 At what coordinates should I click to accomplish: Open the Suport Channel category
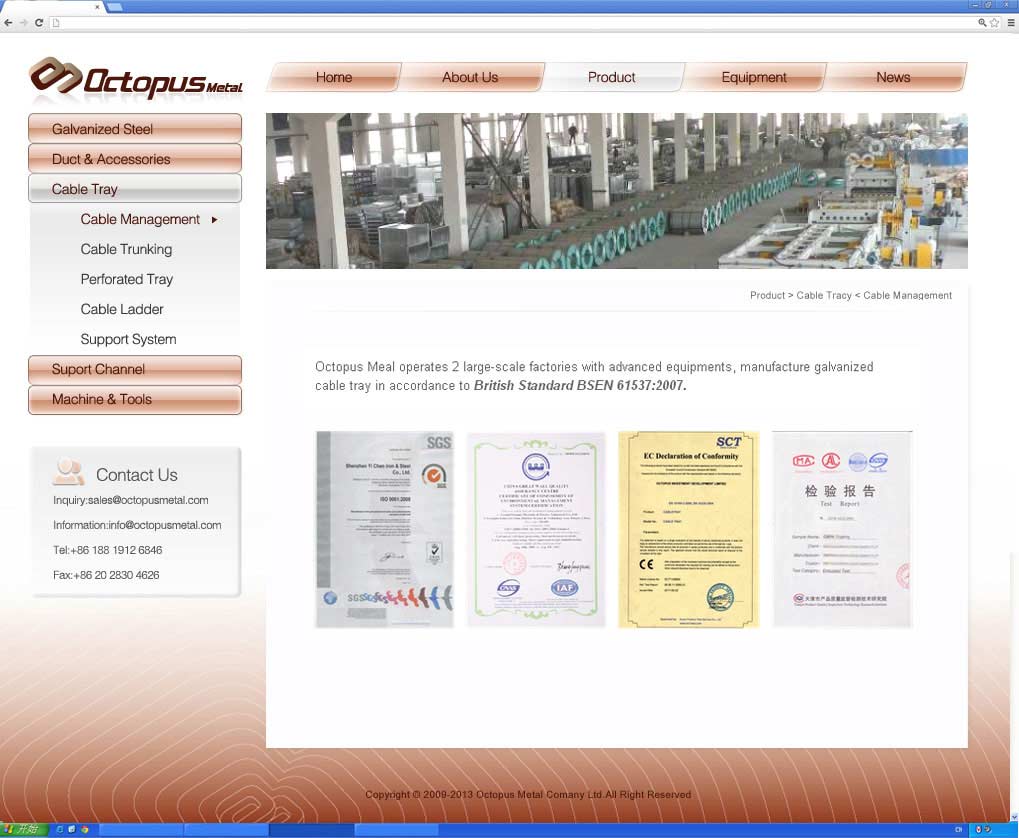pos(135,369)
